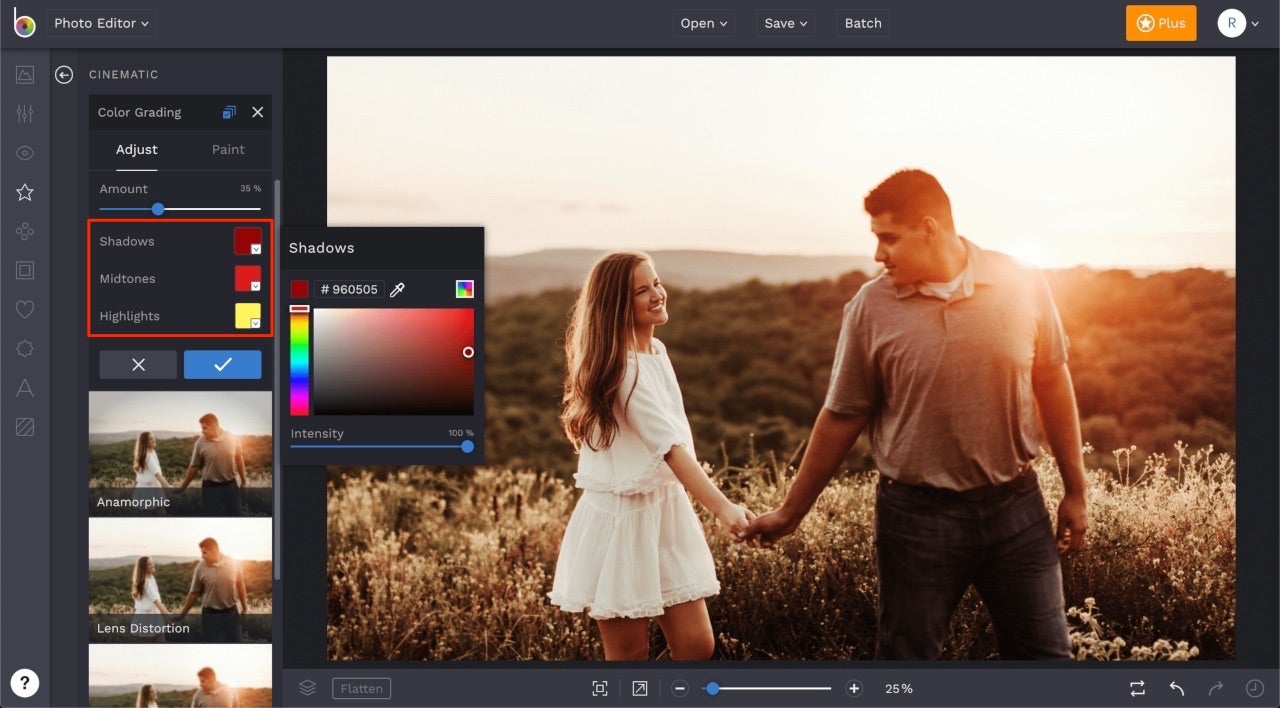Open the Save dropdown menu

tap(784, 22)
